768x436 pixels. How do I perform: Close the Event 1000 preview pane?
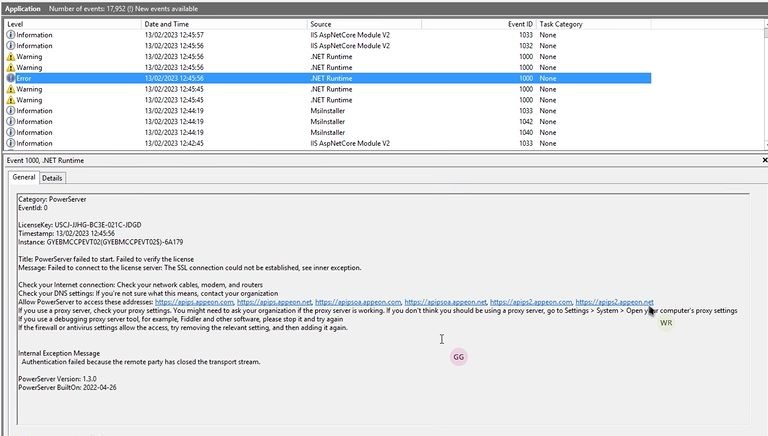point(764,160)
